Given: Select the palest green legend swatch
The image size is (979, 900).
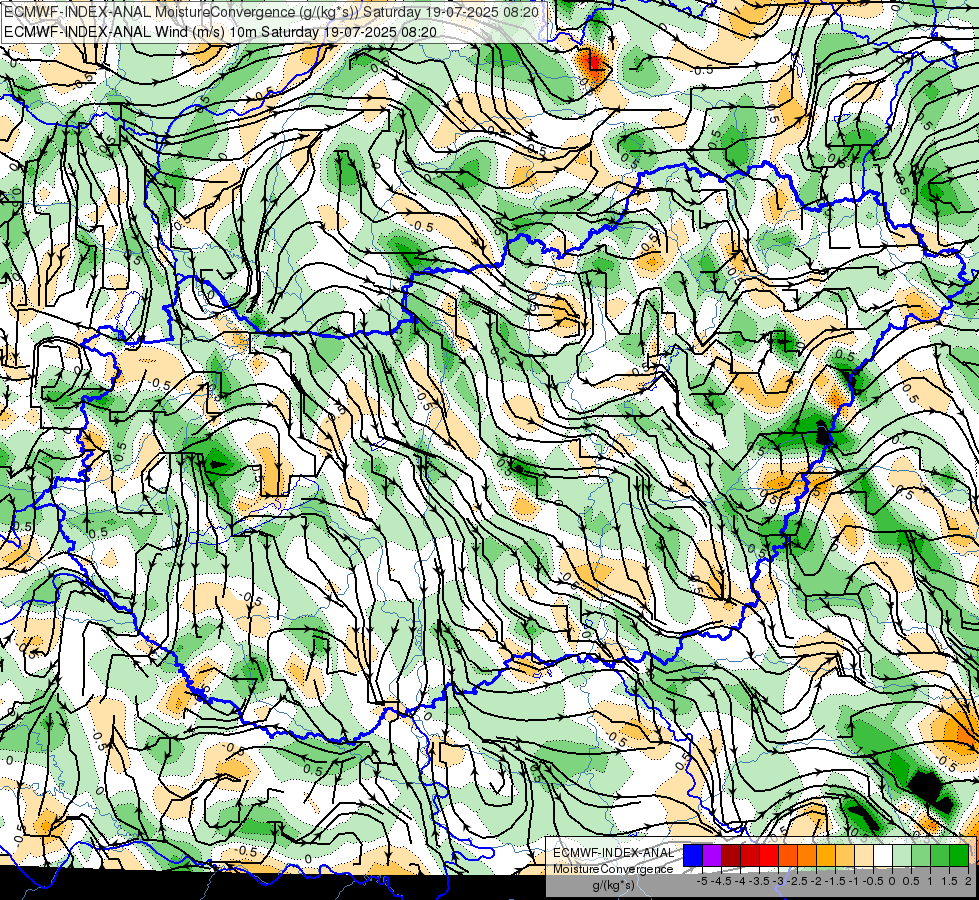Looking at the screenshot, I should click(x=902, y=855).
